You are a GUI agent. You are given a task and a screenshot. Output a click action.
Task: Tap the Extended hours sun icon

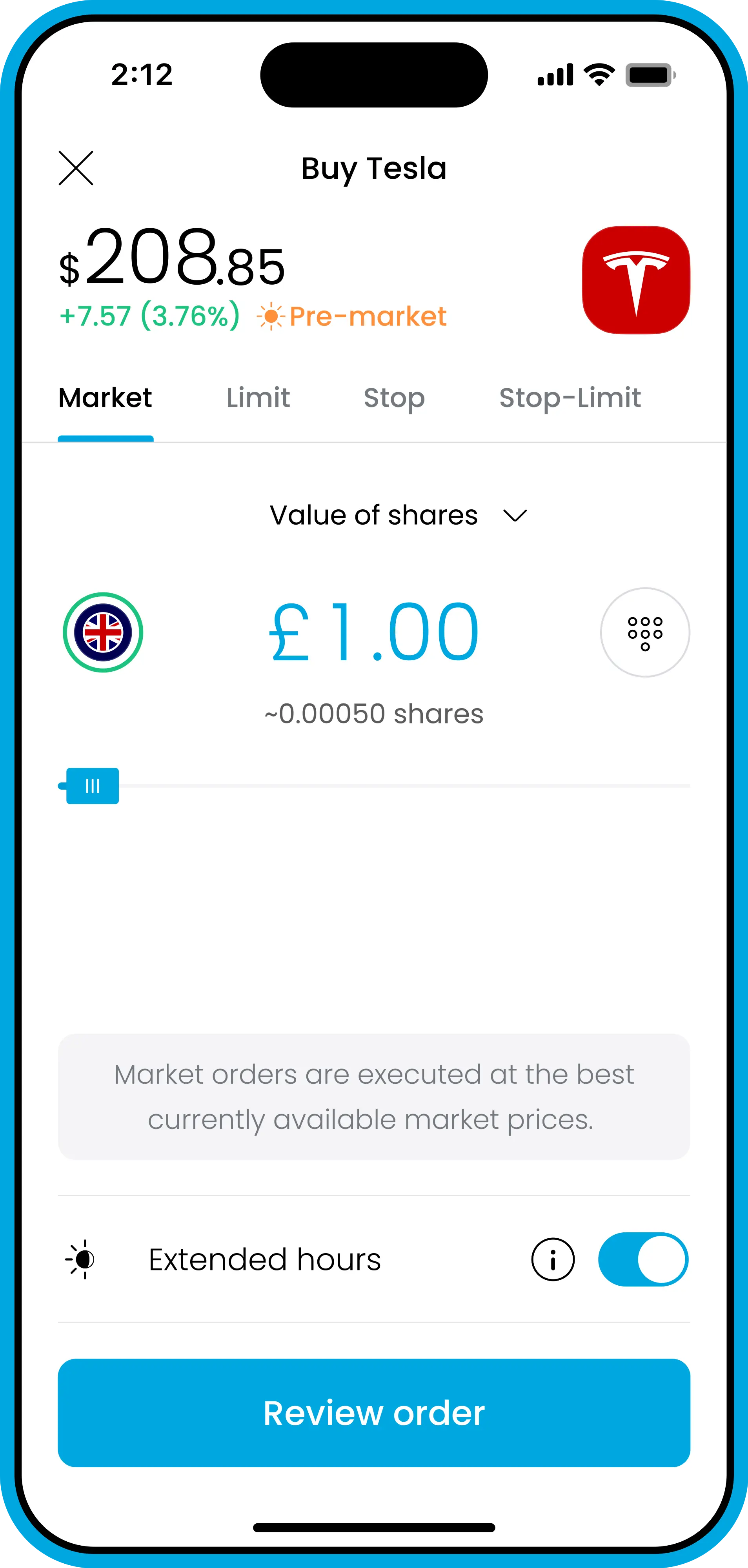tap(81, 1259)
